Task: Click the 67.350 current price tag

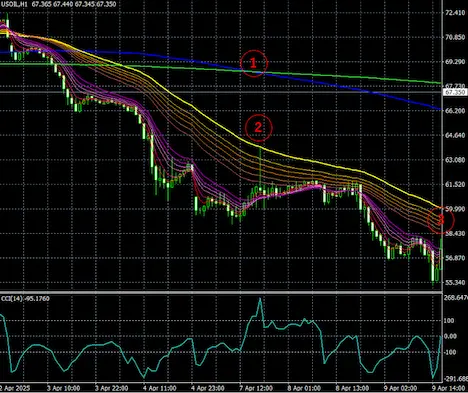Action: tap(455, 92)
